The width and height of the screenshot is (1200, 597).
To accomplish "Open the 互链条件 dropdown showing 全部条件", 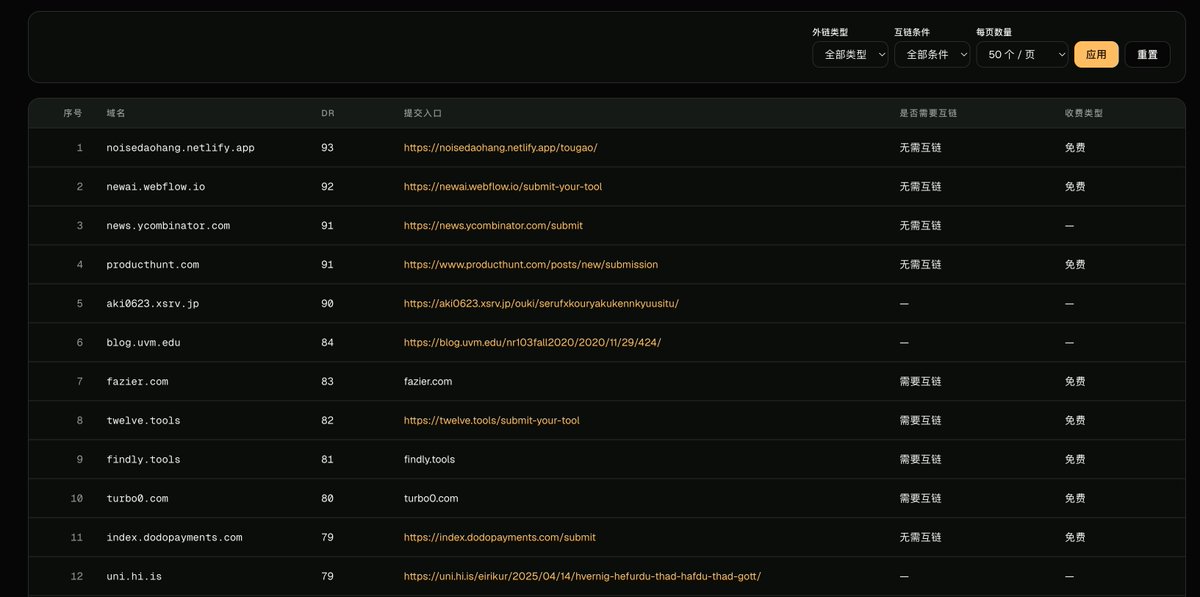I will tap(932, 55).
